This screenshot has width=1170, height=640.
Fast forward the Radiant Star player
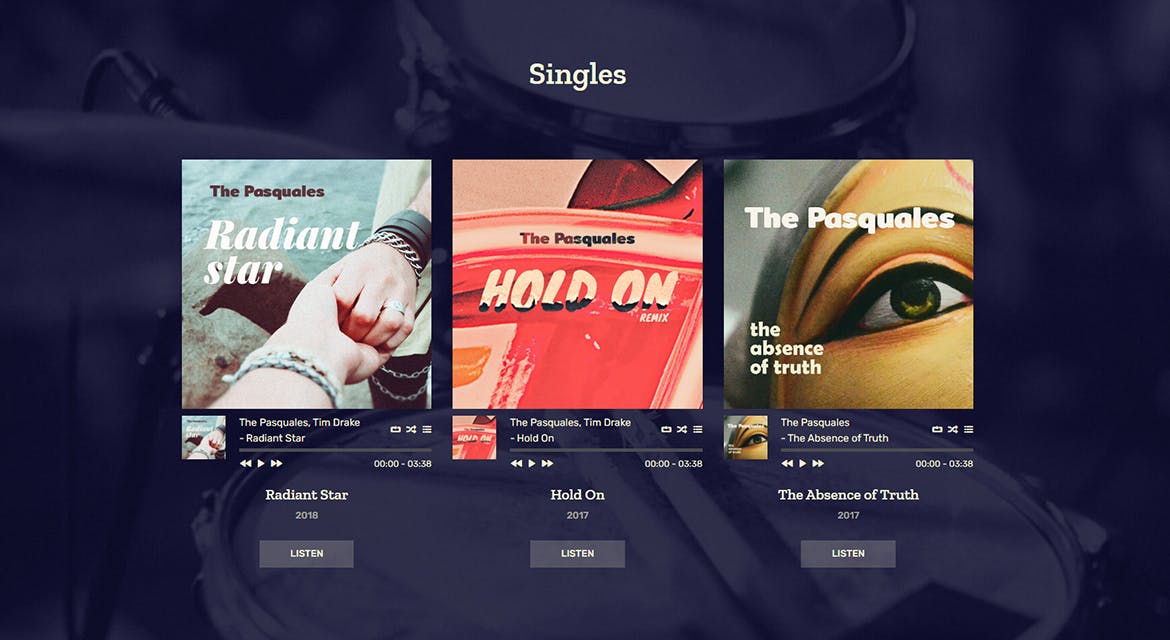(x=276, y=463)
